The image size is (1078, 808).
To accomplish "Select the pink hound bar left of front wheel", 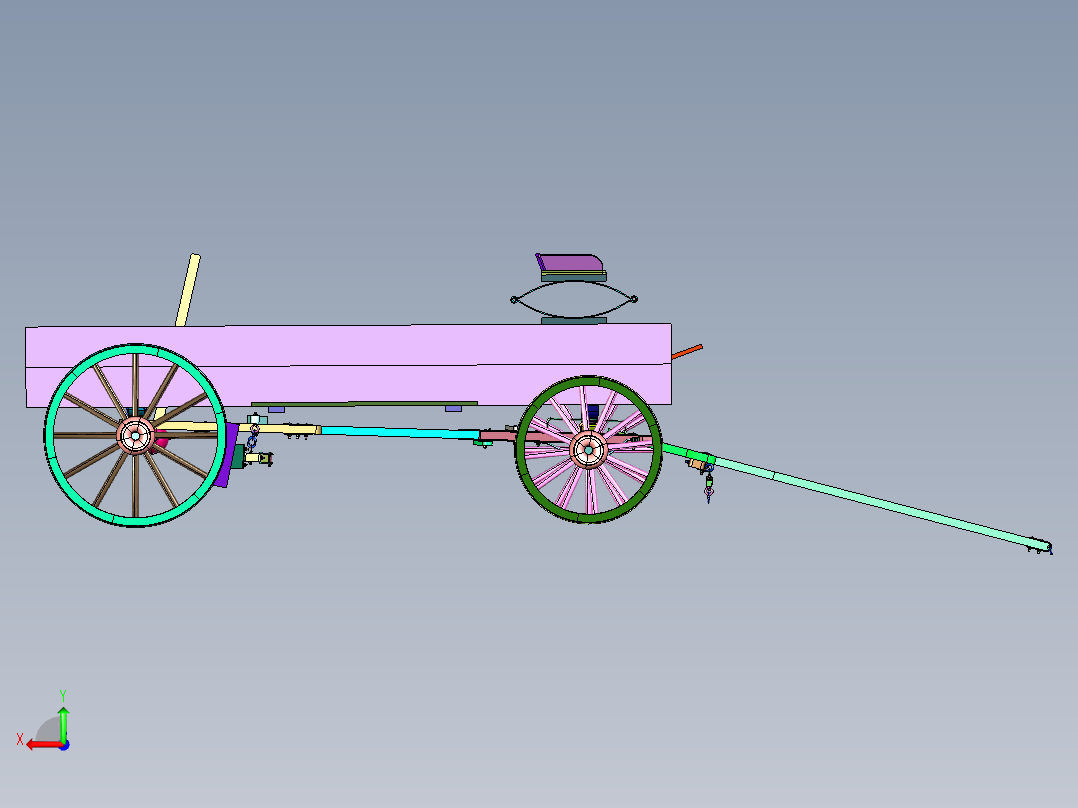I will tap(499, 435).
